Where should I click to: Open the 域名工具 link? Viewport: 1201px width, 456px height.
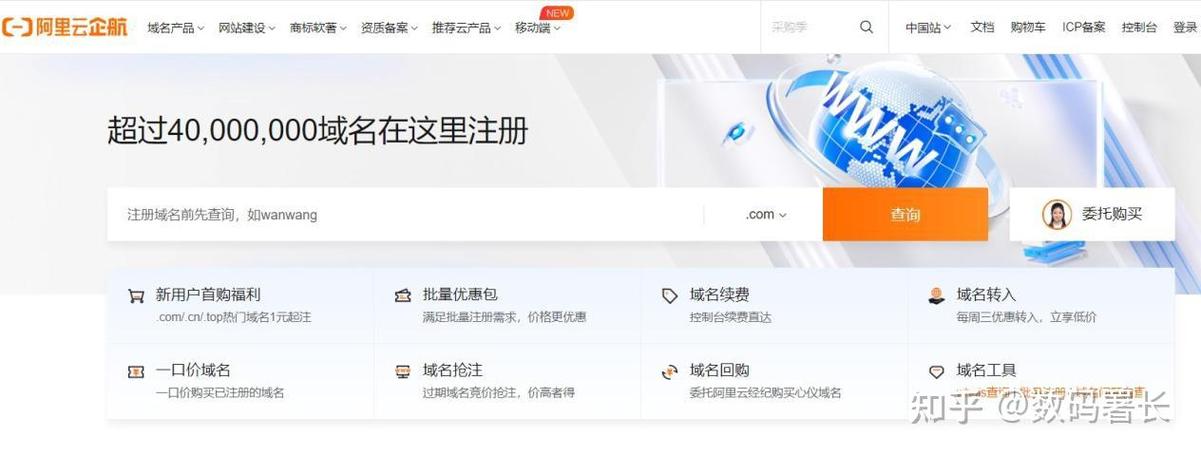[987, 371]
